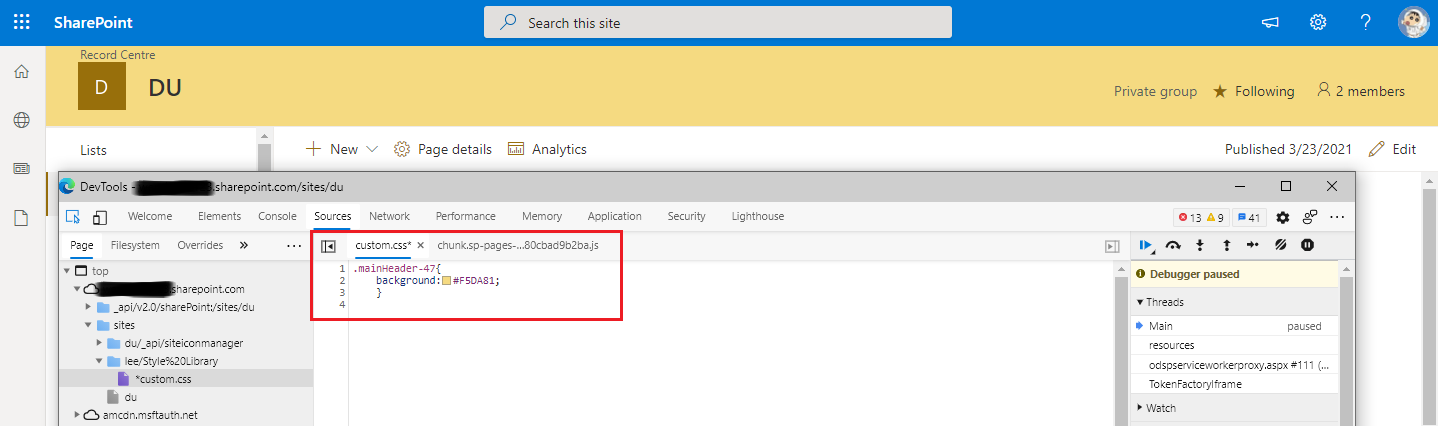
Task: Click the DU site logo tile
Action: (102, 87)
